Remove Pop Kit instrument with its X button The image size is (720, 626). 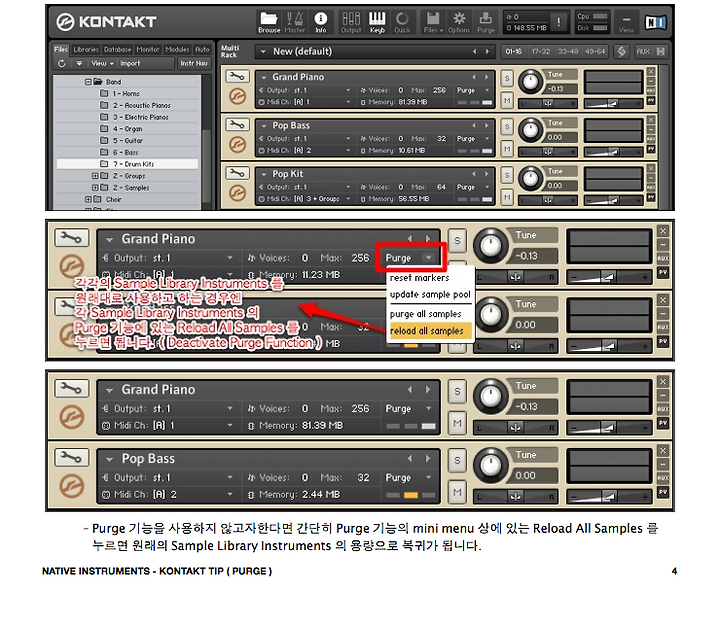click(651, 168)
